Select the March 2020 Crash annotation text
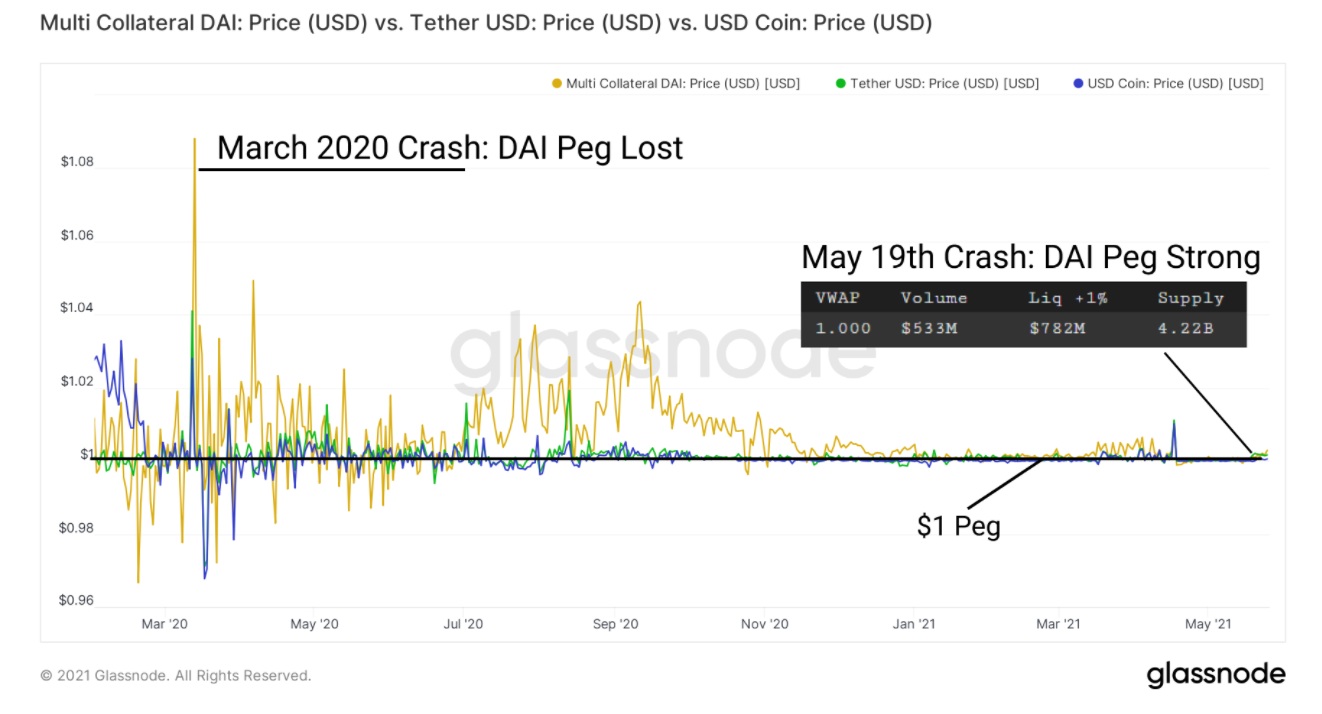The height and width of the screenshot is (714, 1322). (450, 148)
